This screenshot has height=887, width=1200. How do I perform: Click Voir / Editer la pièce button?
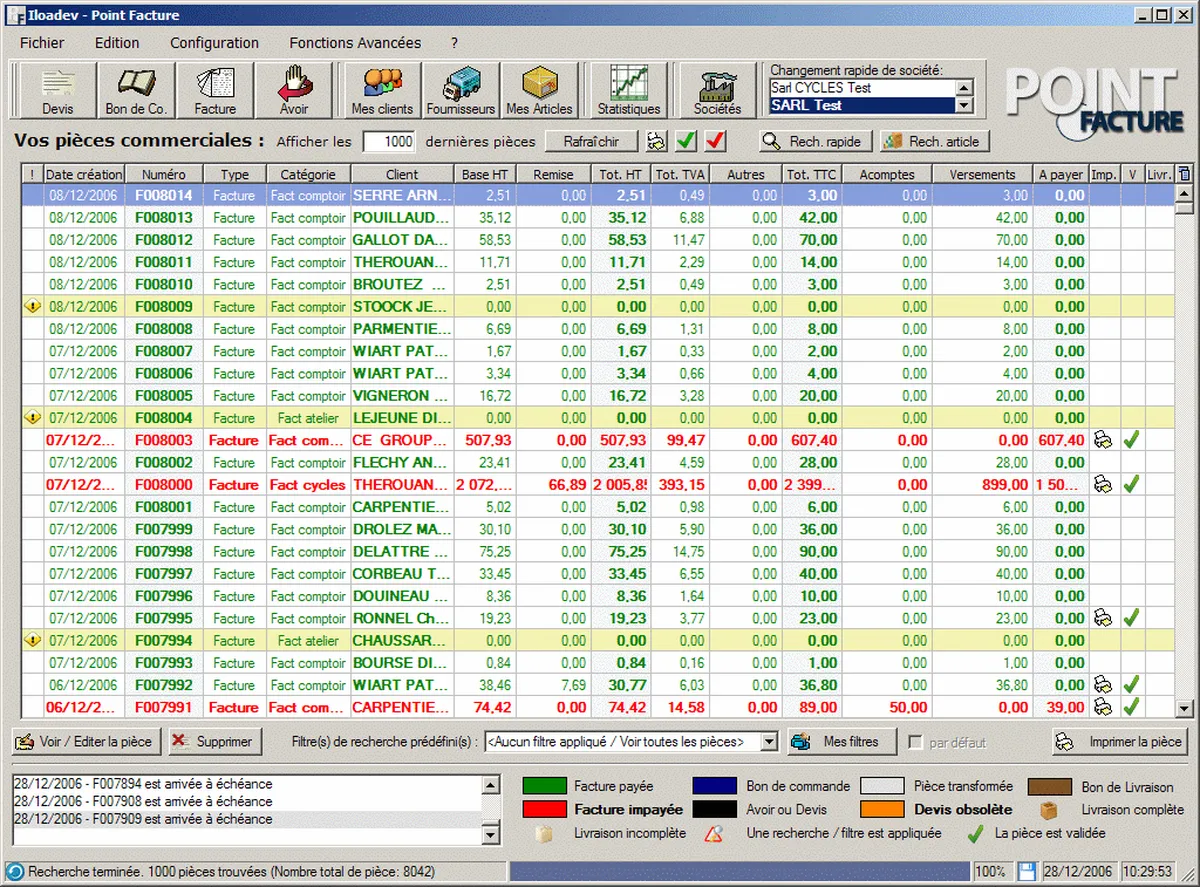[85, 742]
